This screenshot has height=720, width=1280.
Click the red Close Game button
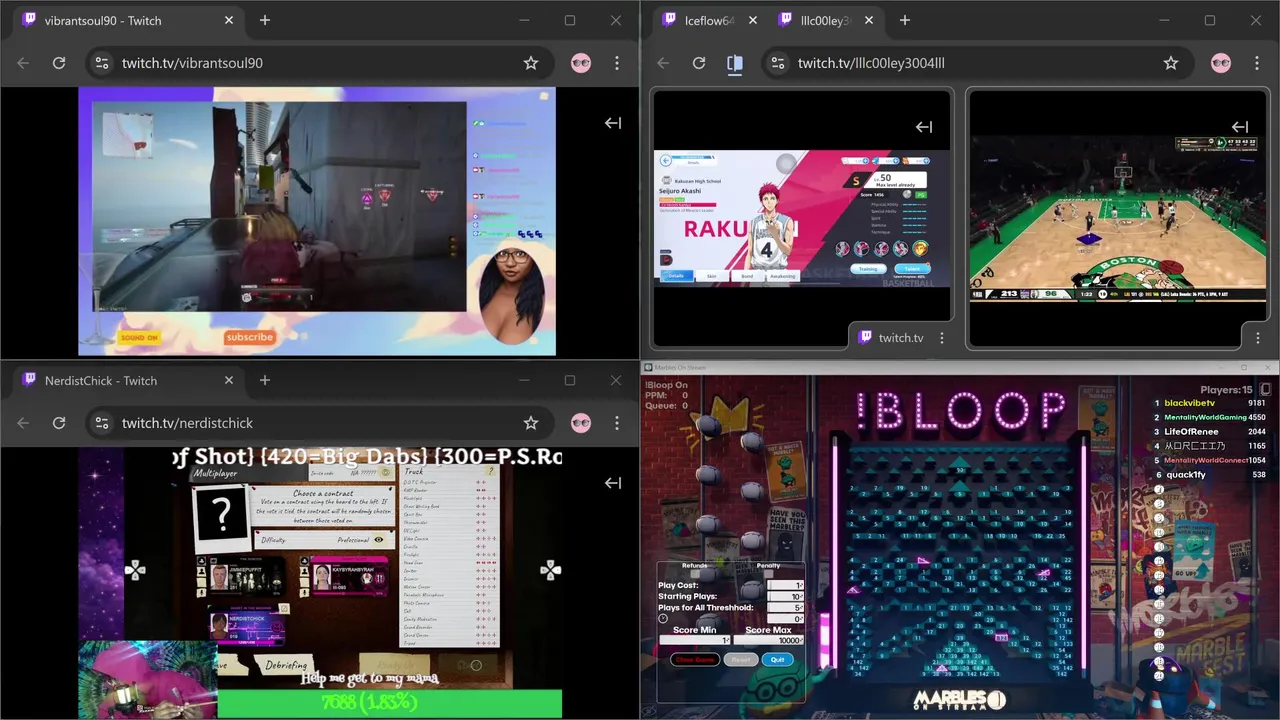coord(695,660)
